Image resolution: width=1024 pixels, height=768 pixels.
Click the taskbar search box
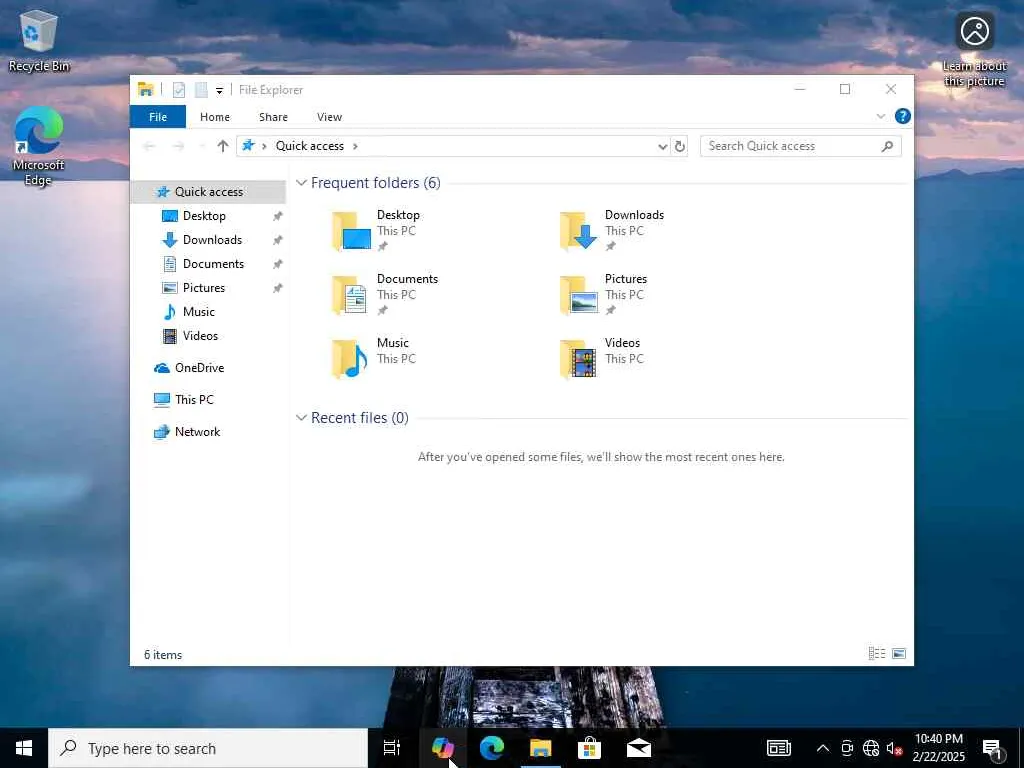(x=208, y=748)
